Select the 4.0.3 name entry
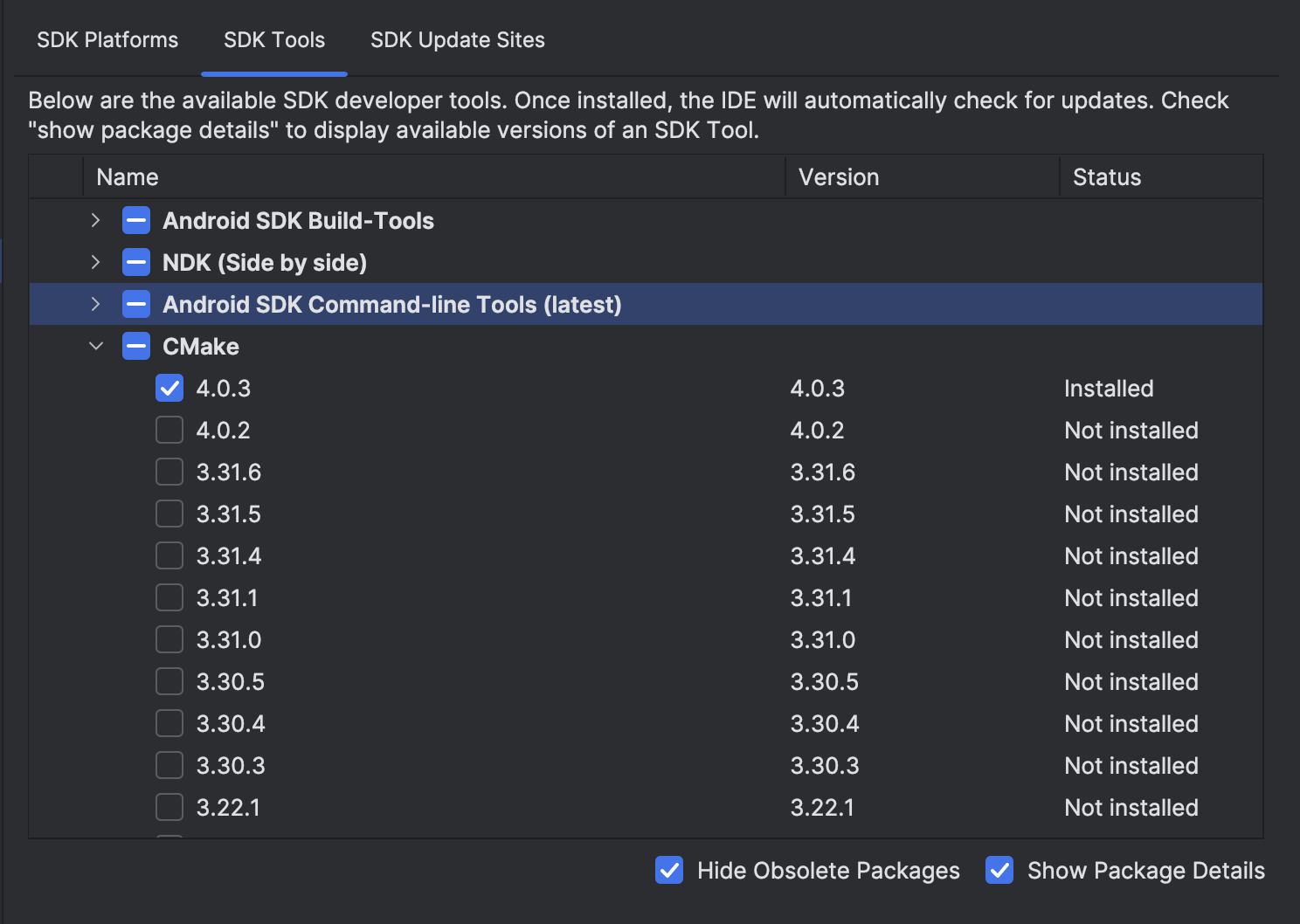 click(x=224, y=389)
